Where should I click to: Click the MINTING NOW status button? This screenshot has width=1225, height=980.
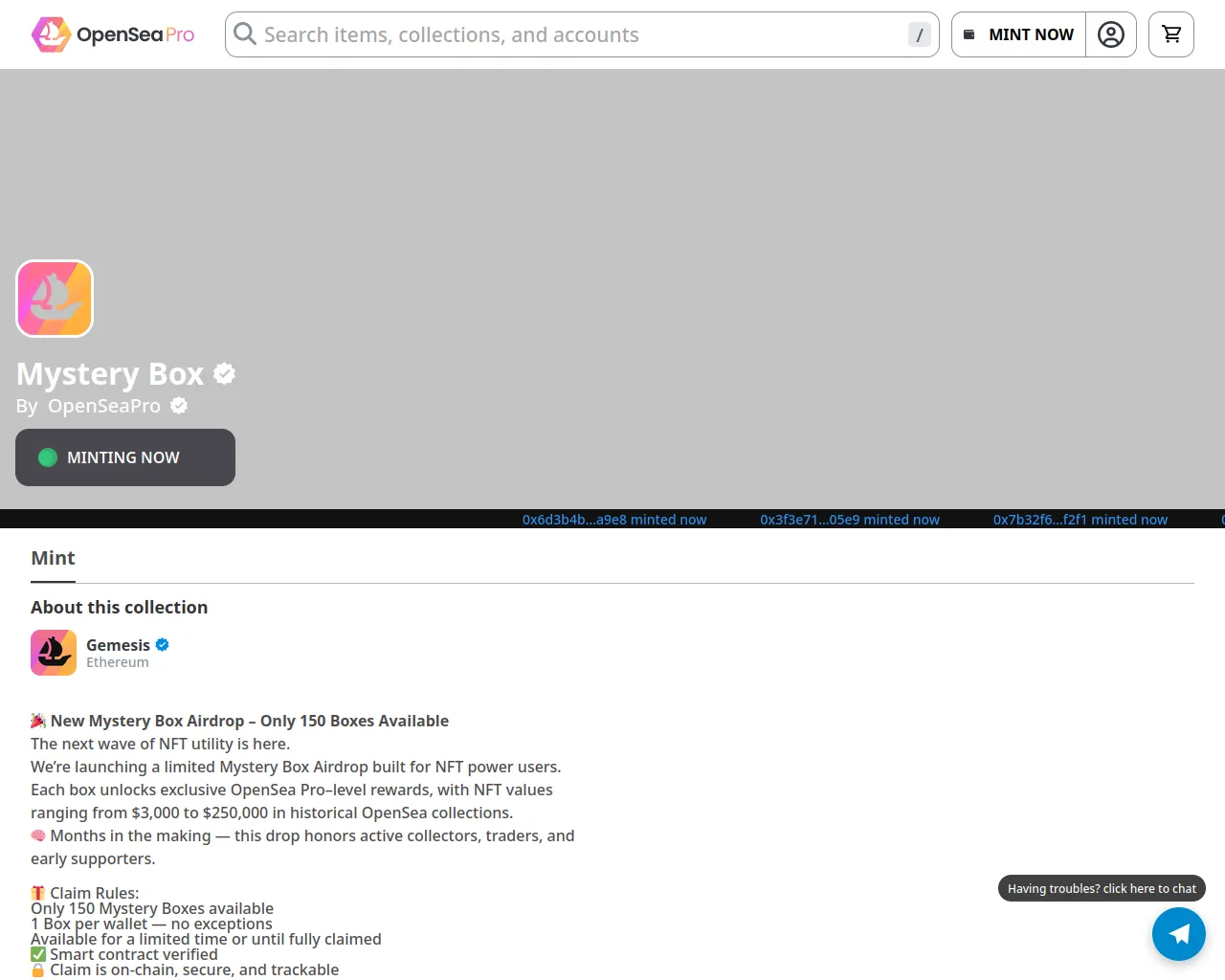(x=125, y=457)
